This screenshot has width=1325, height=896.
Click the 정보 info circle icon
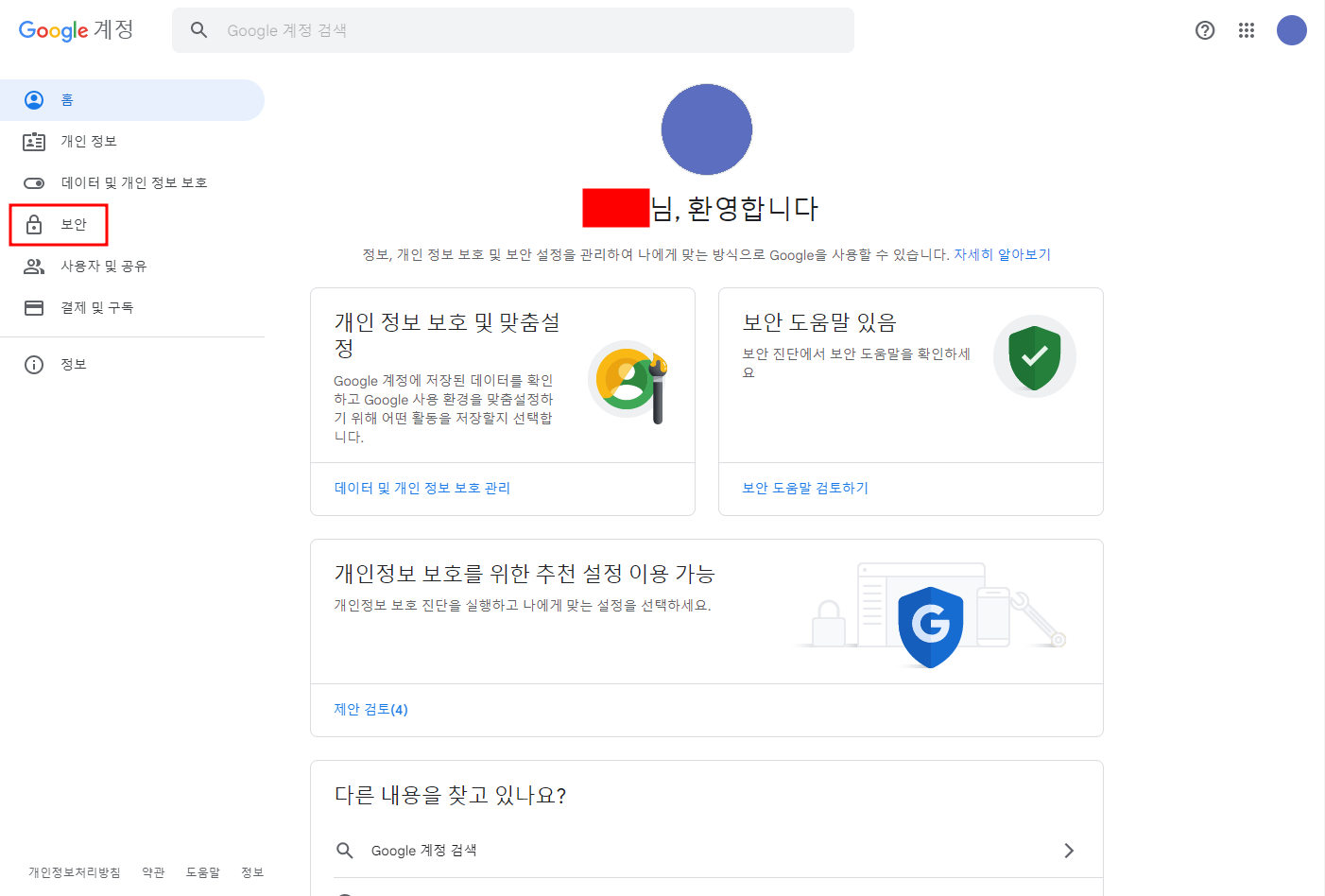34,365
